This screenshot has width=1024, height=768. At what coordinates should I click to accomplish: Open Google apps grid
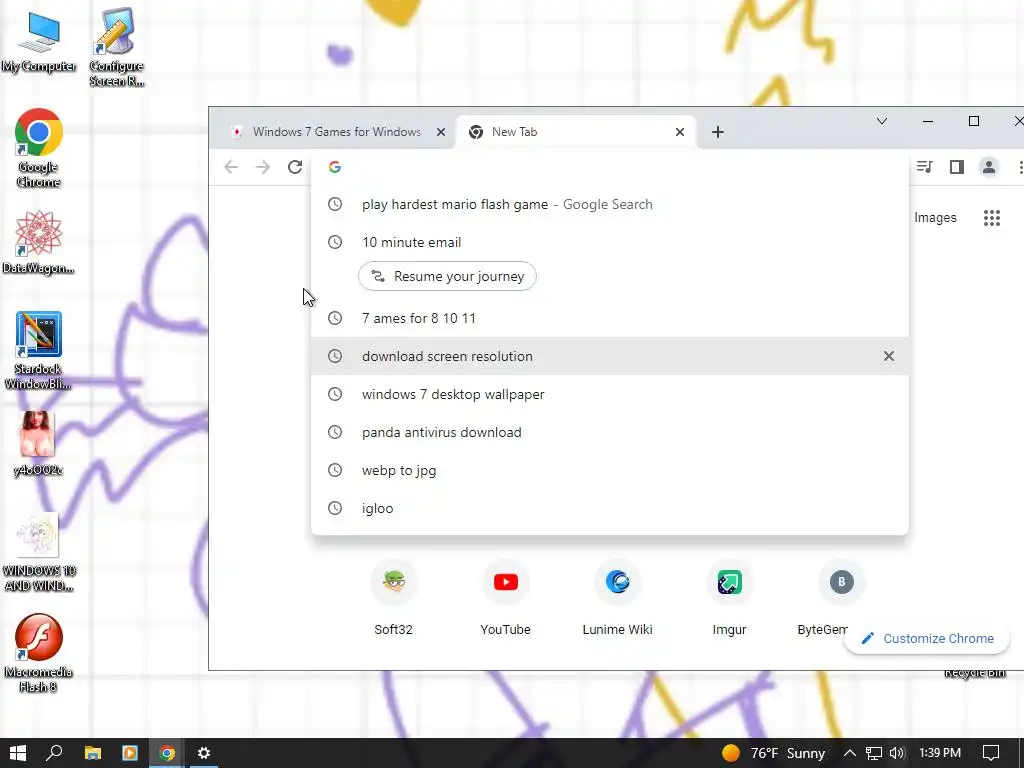pos(991,217)
